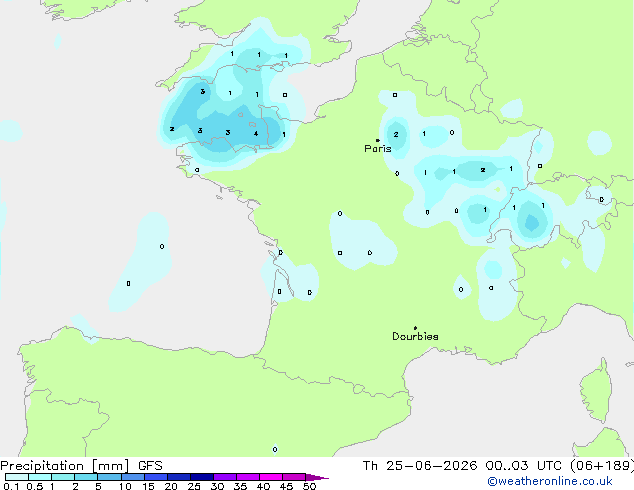Select the 45–50 mm legend color swatch
The height and width of the screenshot is (490, 634).
click(294, 477)
